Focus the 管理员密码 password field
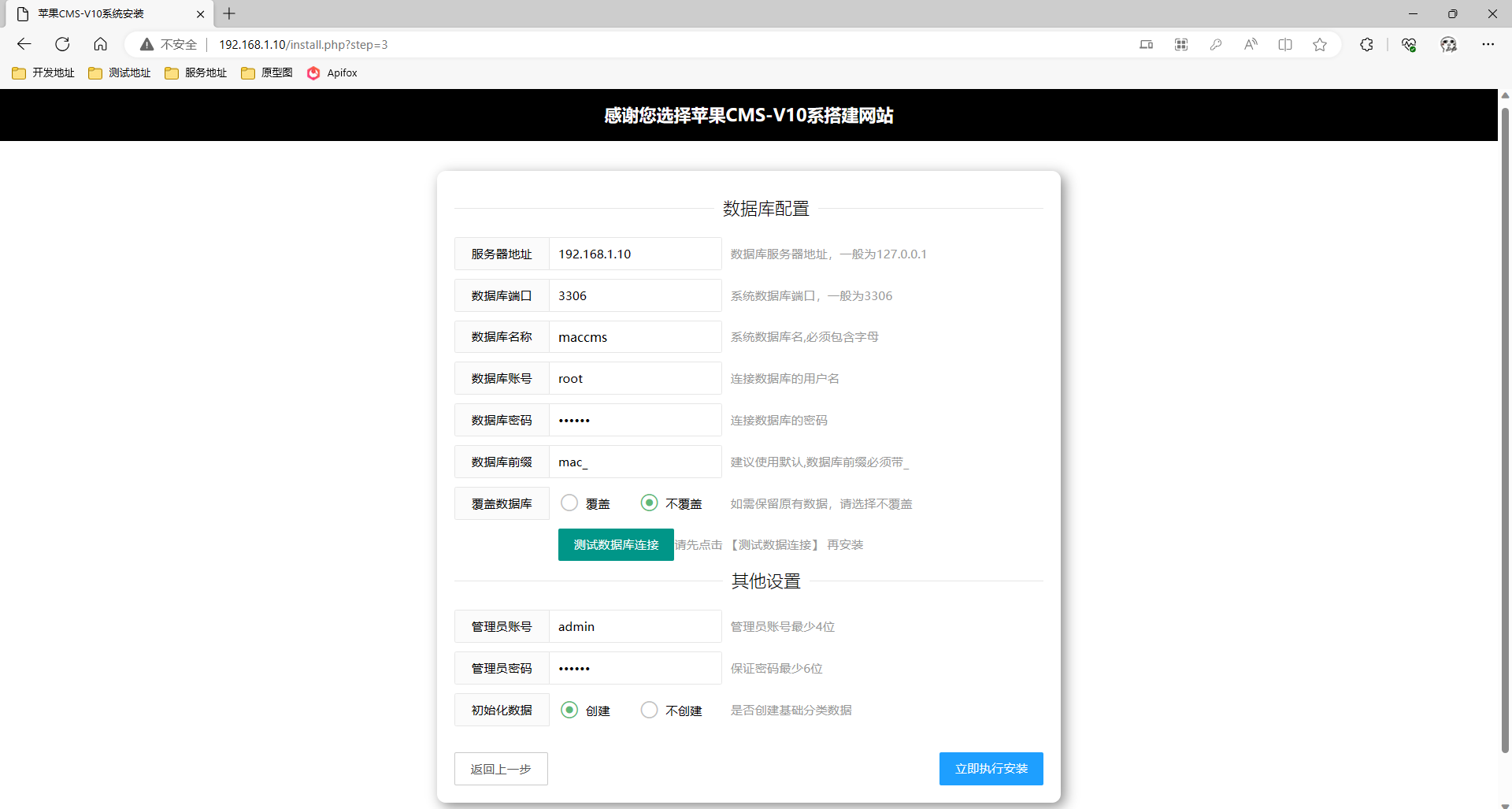 (x=635, y=668)
